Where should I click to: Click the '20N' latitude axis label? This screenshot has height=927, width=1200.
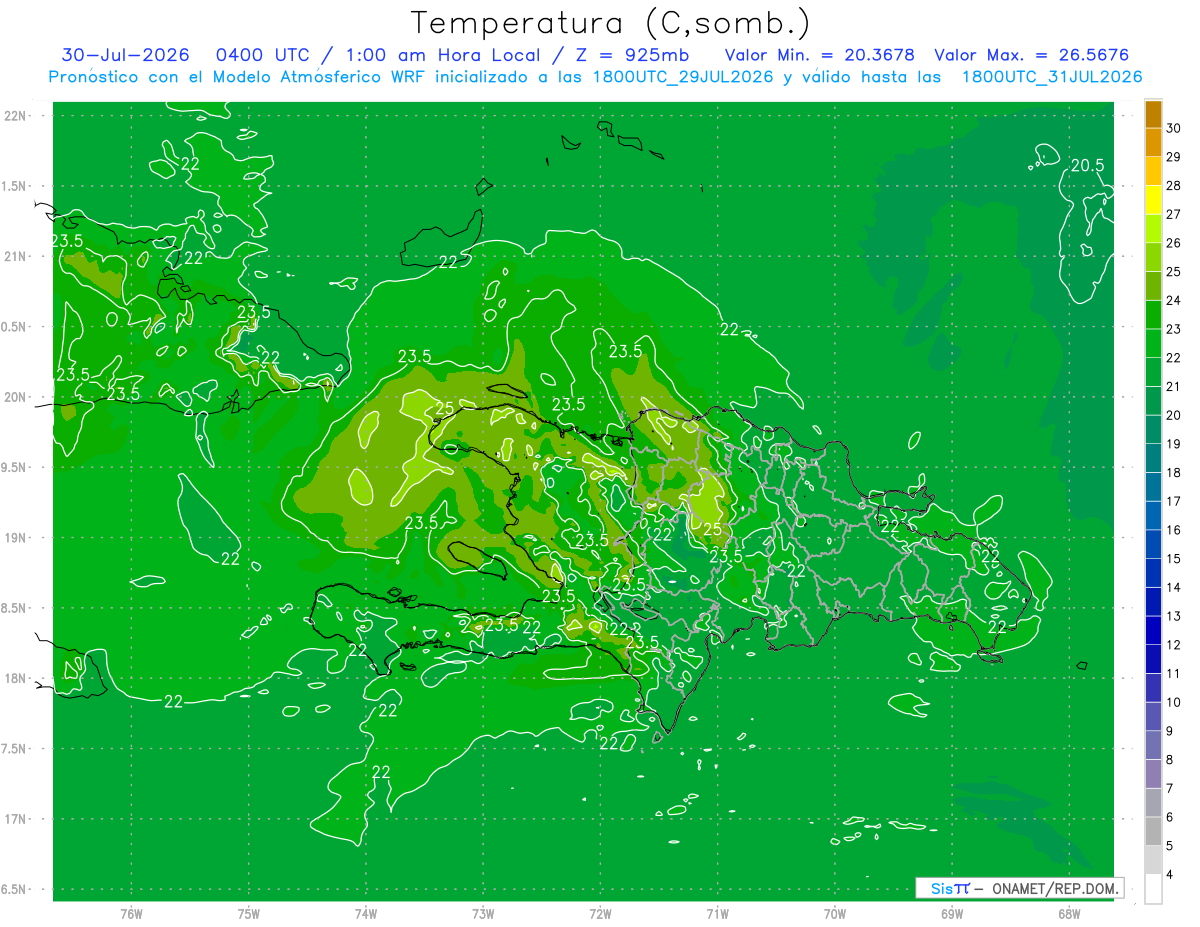tap(17, 397)
